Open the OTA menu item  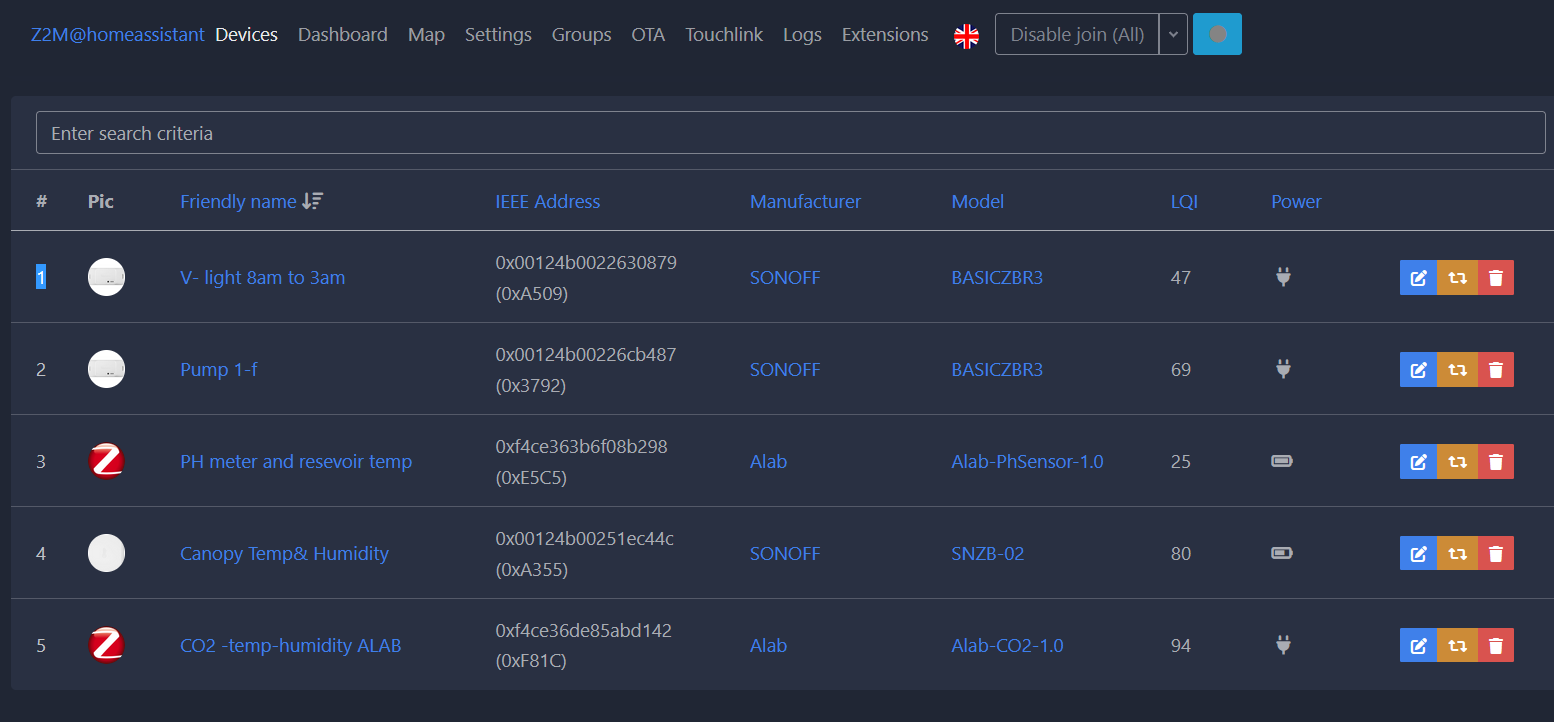point(648,35)
